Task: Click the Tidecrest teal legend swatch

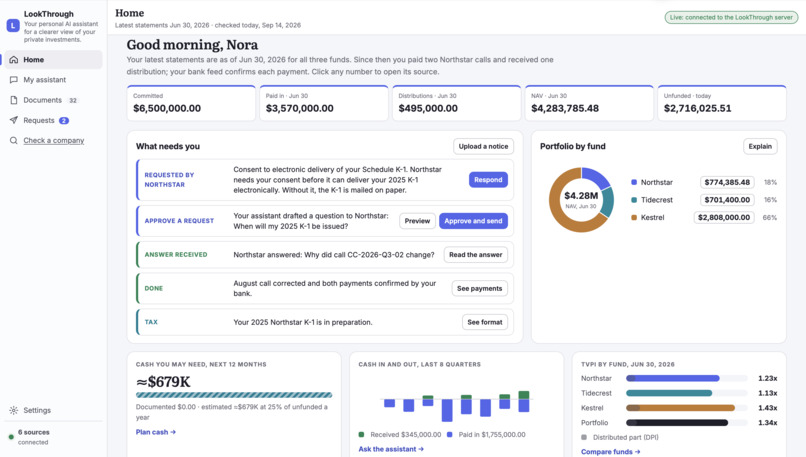Action: click(x=634, y=200)
